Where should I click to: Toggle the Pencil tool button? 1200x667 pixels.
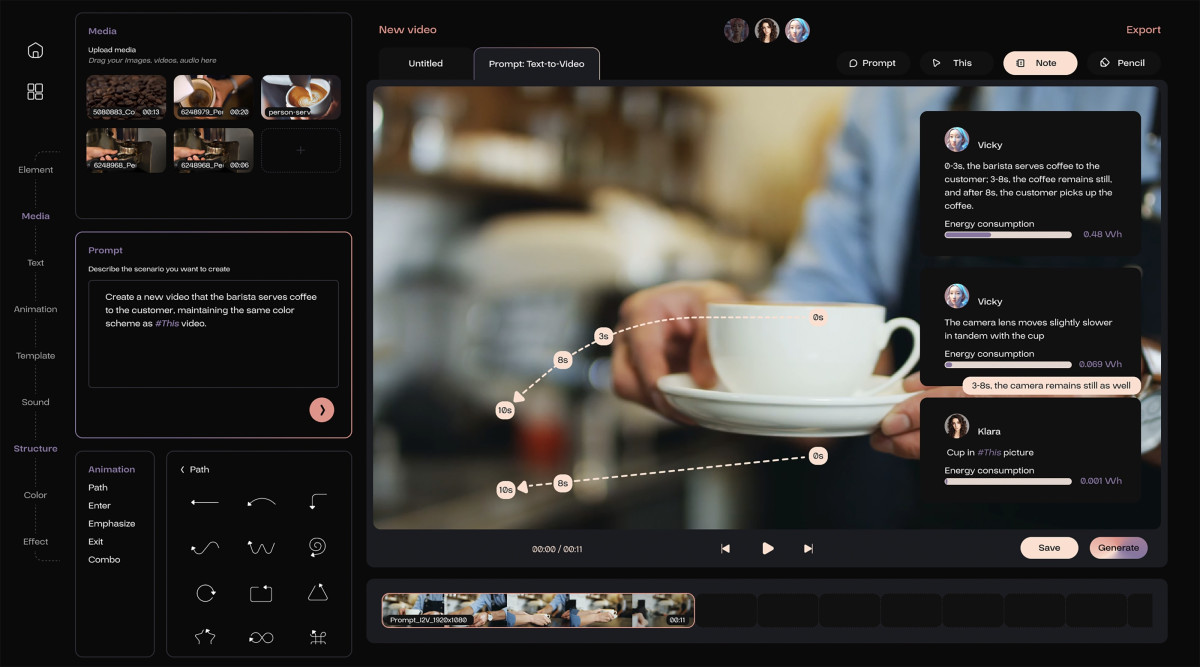[x=1123, y=63]
